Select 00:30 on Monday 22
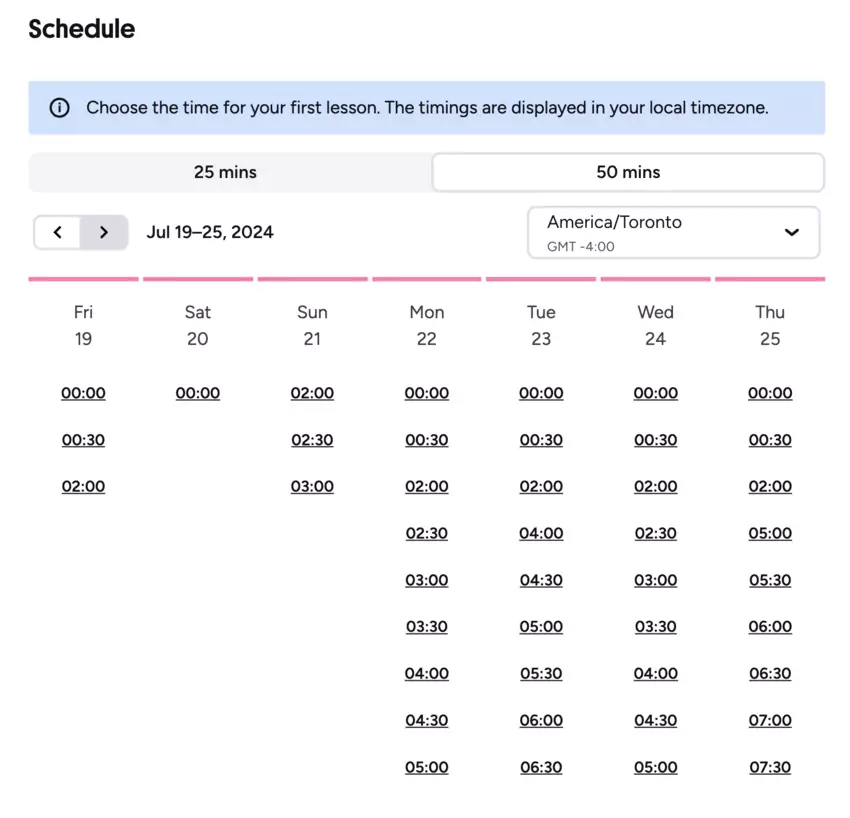850x818 pixels. [427, 440]
